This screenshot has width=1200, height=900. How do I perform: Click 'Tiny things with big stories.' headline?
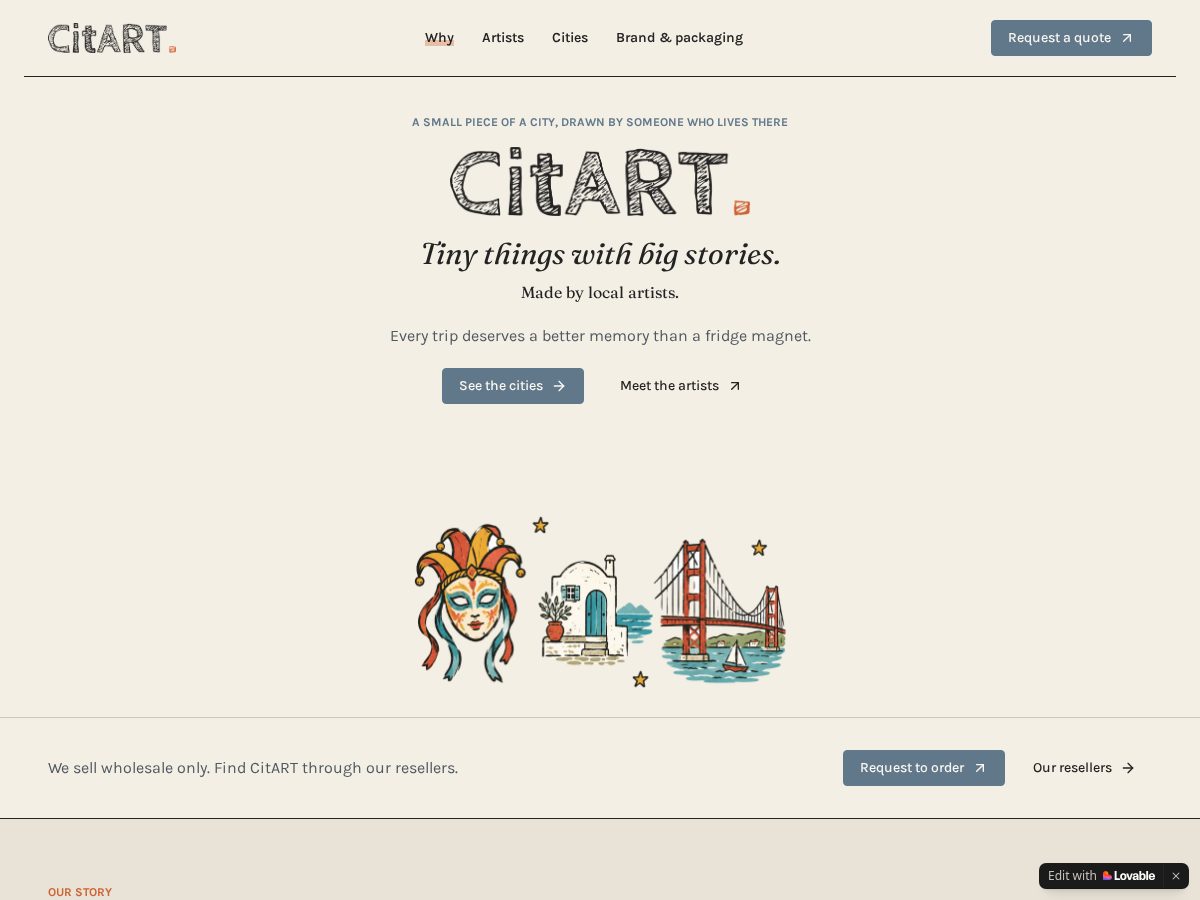(x=600, y=254)
